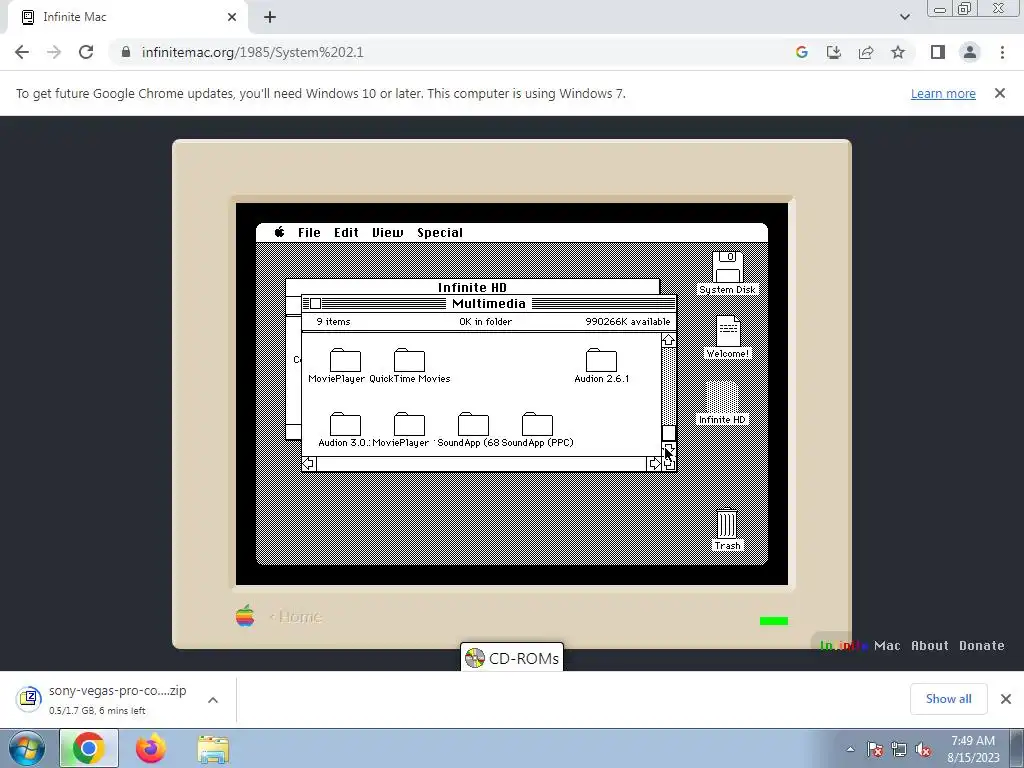Click the Infinite HD window title bar

point(472,287)
